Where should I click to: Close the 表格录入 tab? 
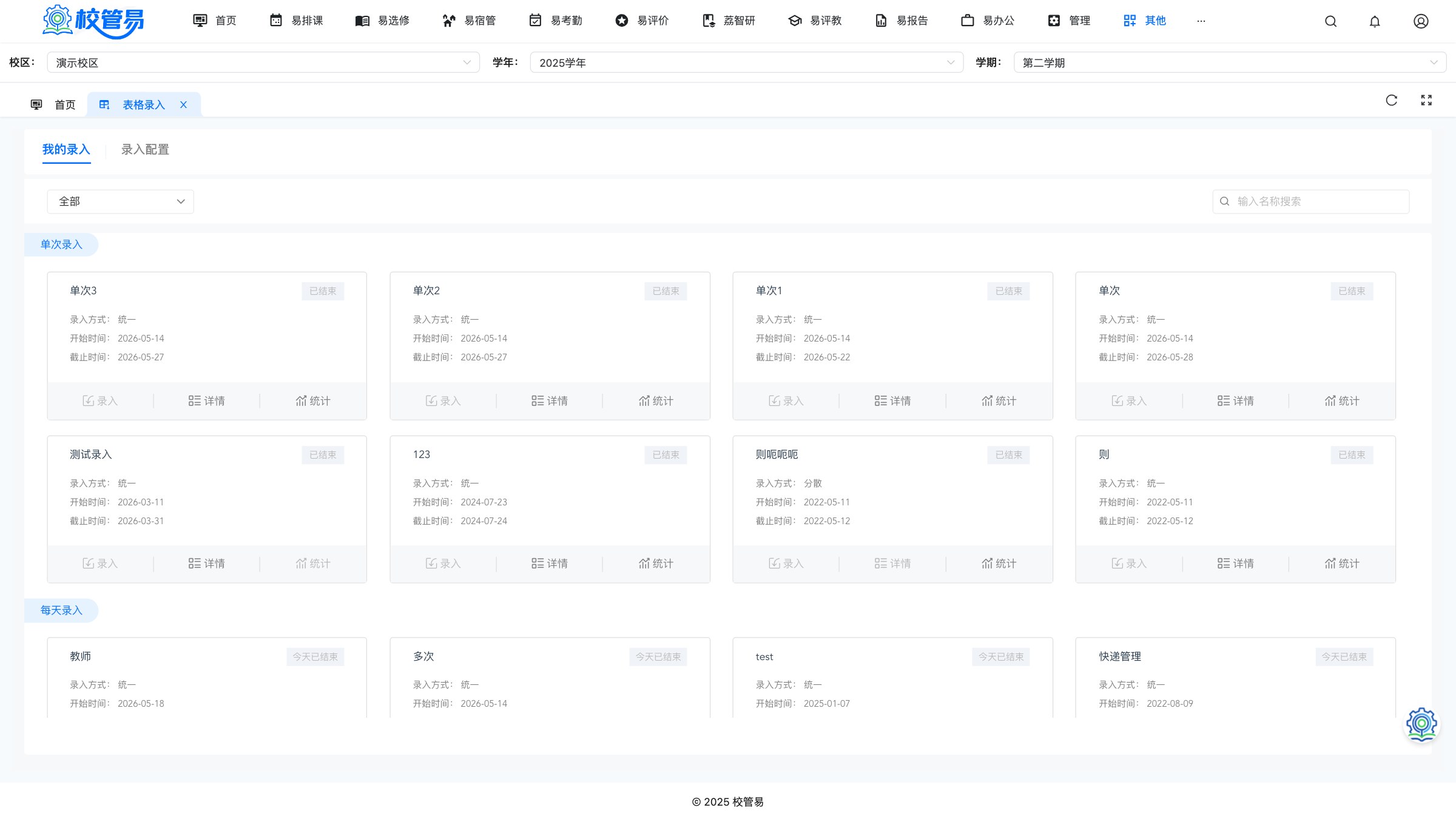[x=183, y=105]
